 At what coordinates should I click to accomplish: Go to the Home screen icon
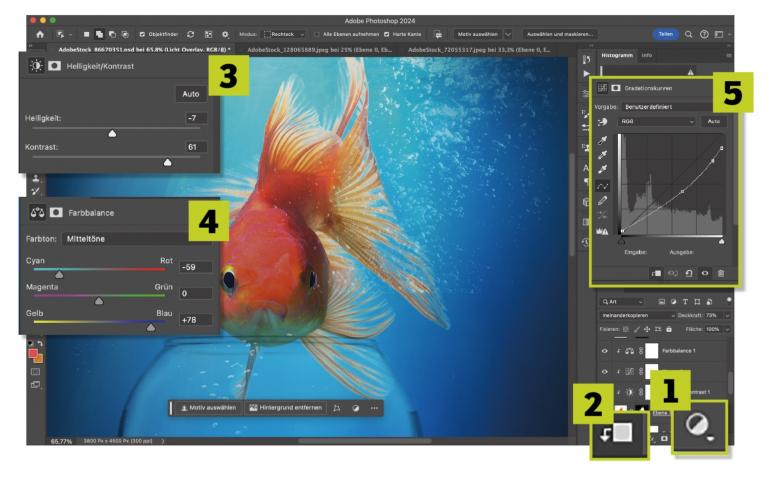coord(40,34)
